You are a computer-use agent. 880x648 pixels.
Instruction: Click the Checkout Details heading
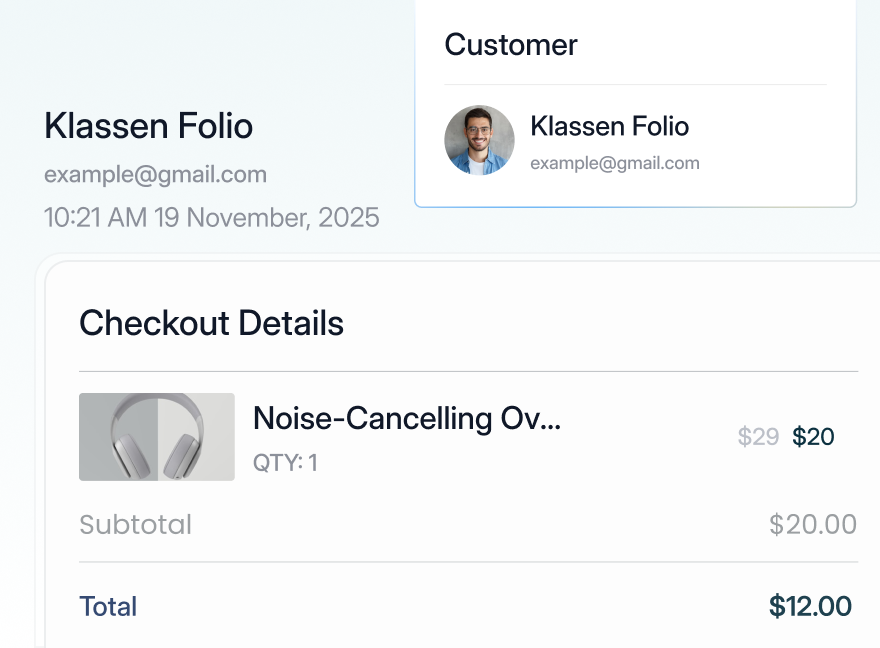tap(211, 323)
